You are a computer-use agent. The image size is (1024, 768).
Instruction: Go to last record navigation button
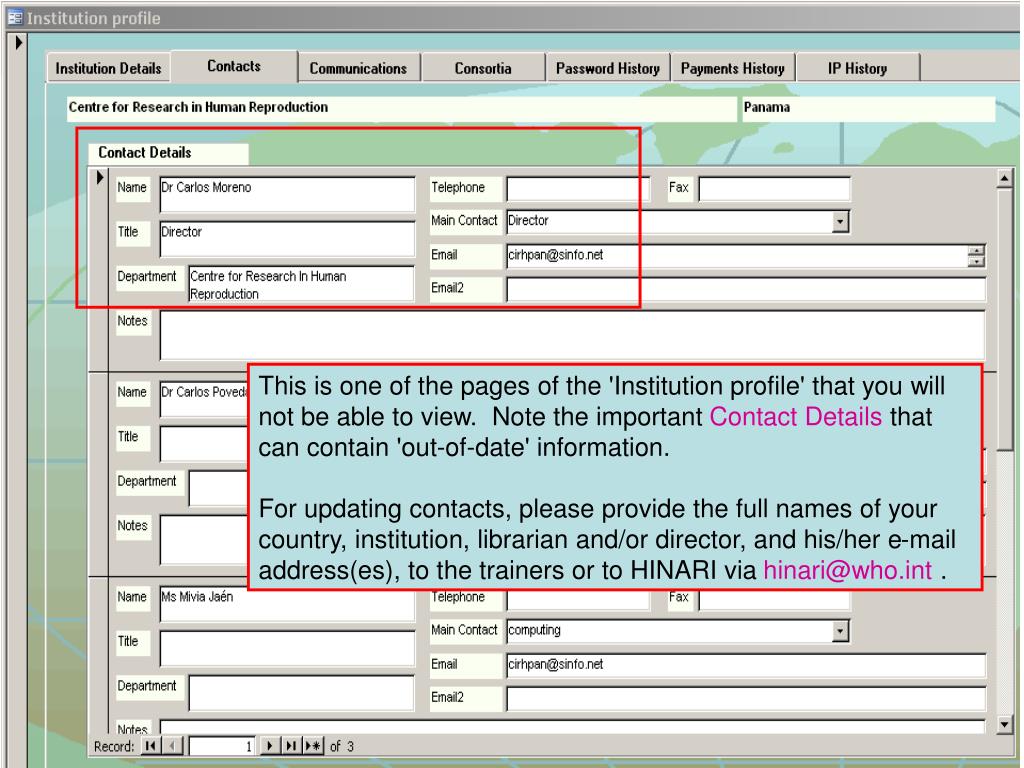[291, 746]
